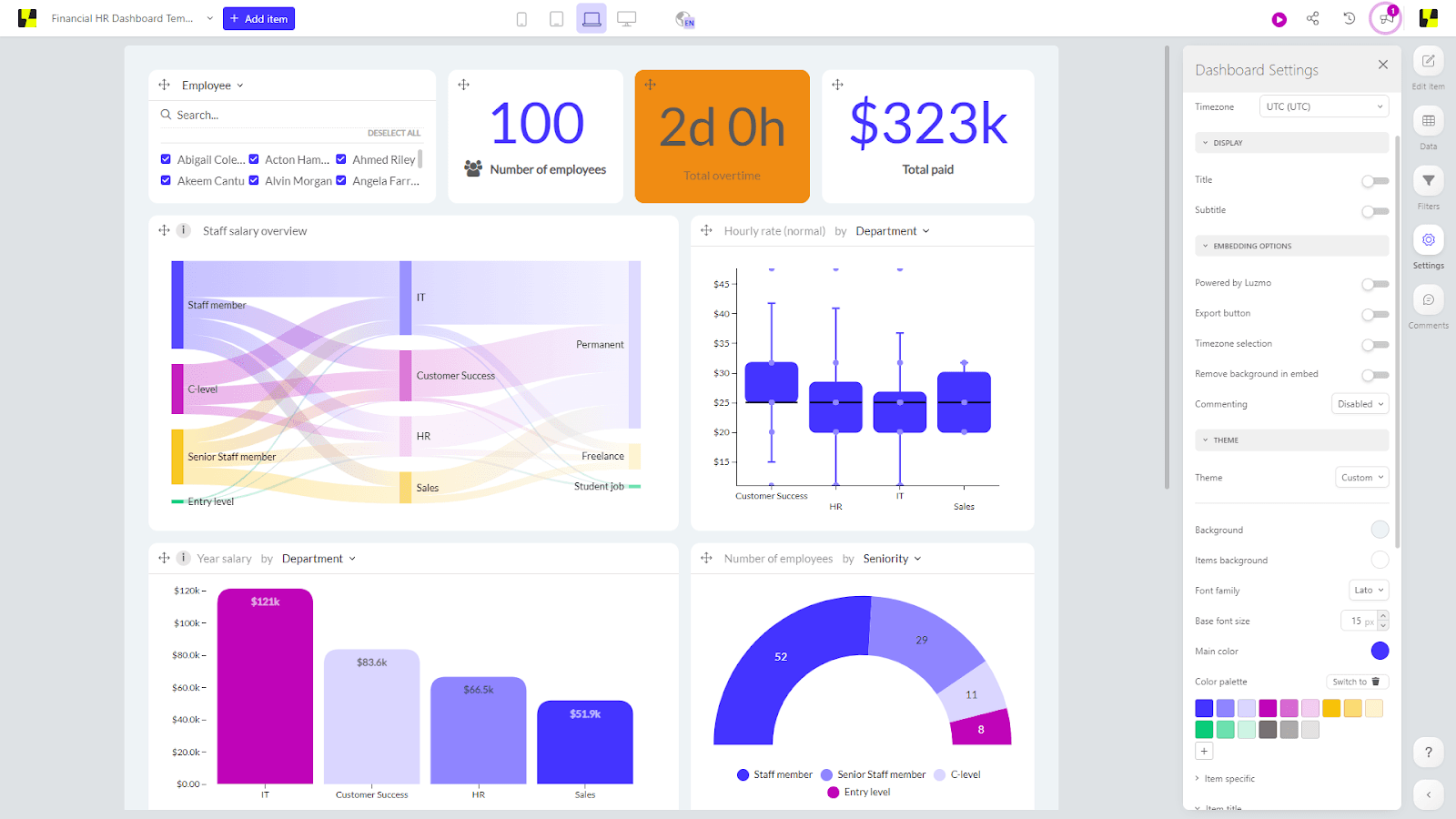Click the Main color blue swatch
Viewport: 1456px width, 819px height.
click(x=1380, y=651)
